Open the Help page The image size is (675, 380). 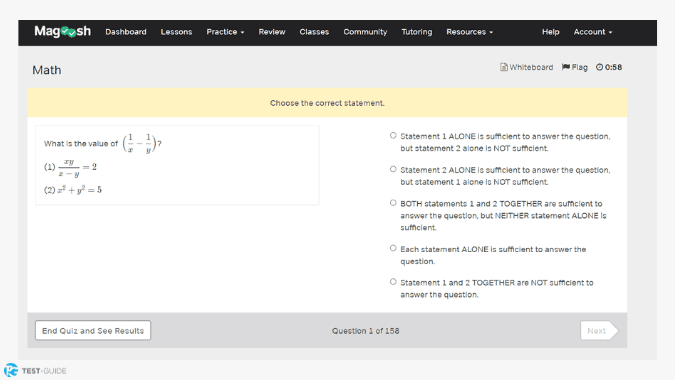tap(550, 32)
